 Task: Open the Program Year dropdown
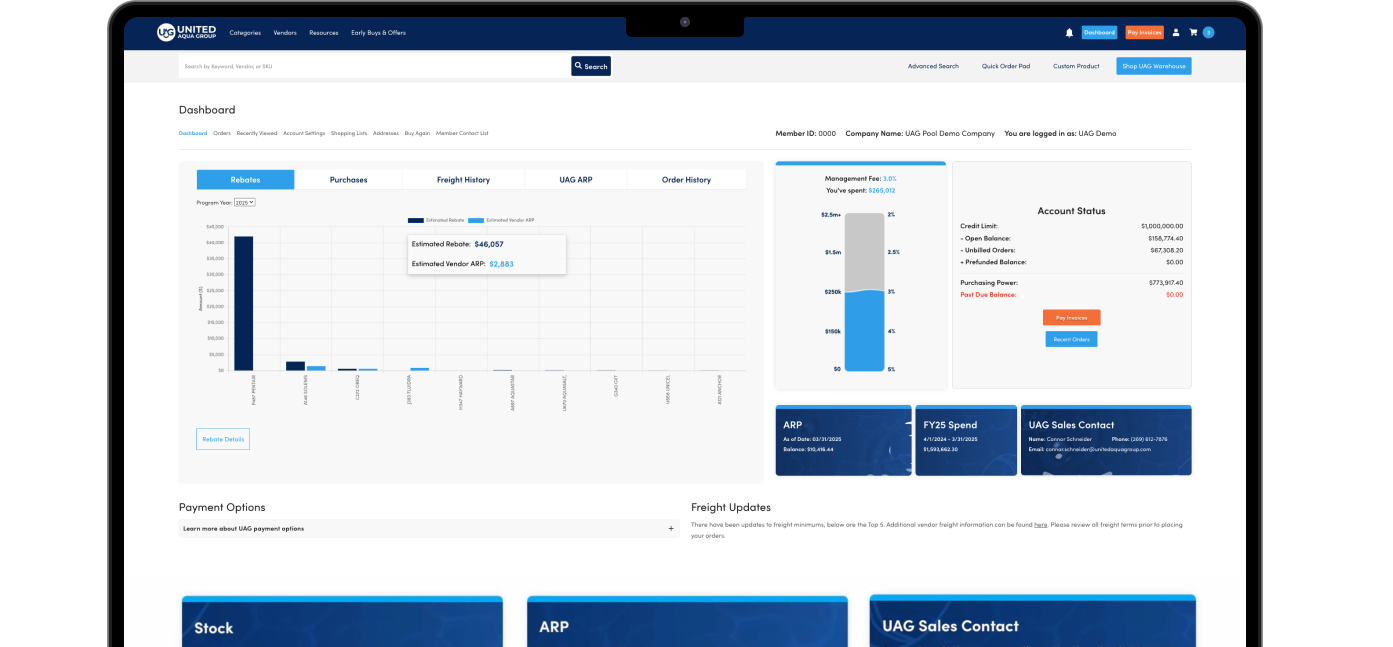245,202
